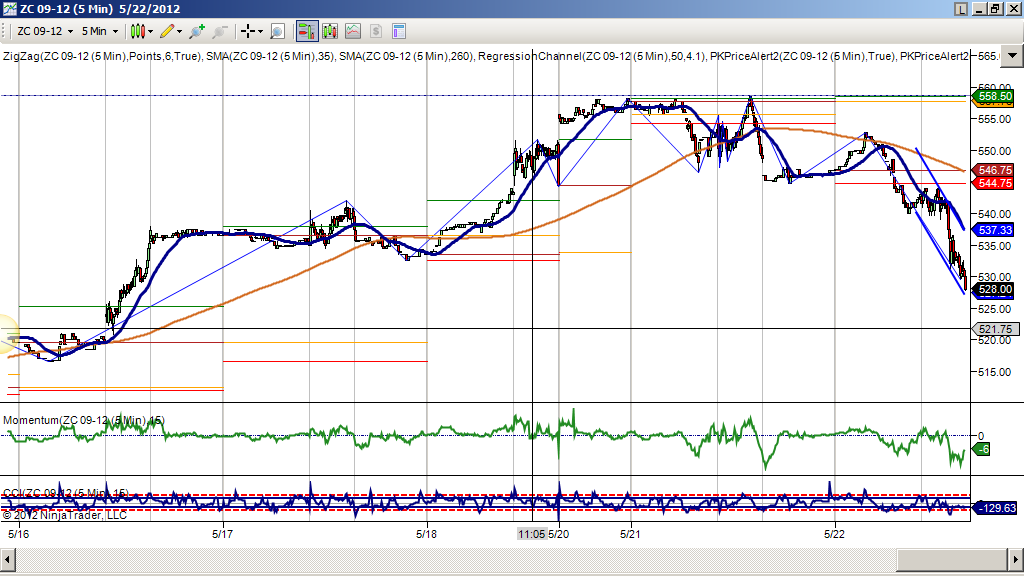The height and width of the screenshot is (576, 1024).
Task: Click the black 528.00 current price marker
Action: pyautogui.click(x=993, y=289)
